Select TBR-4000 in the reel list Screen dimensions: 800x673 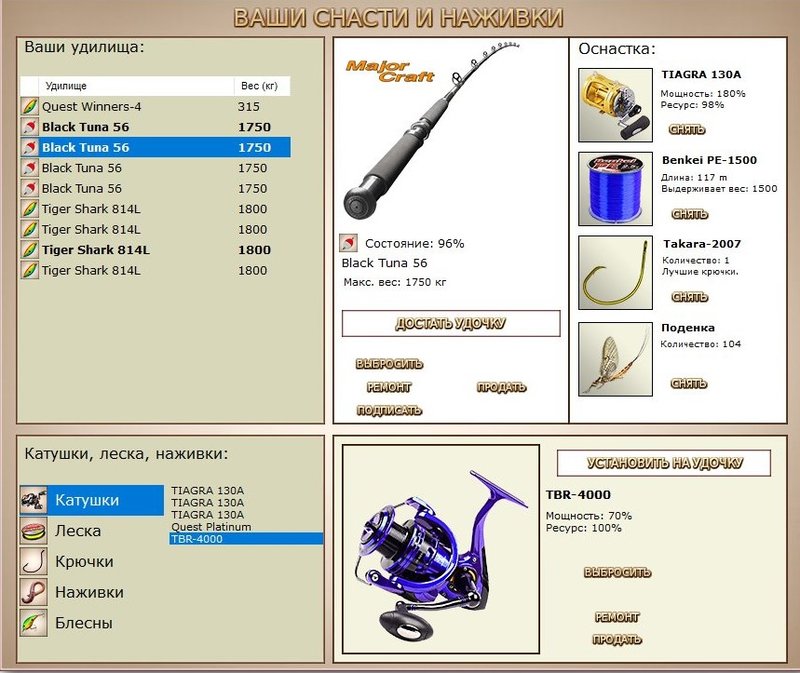click(246, 539)
